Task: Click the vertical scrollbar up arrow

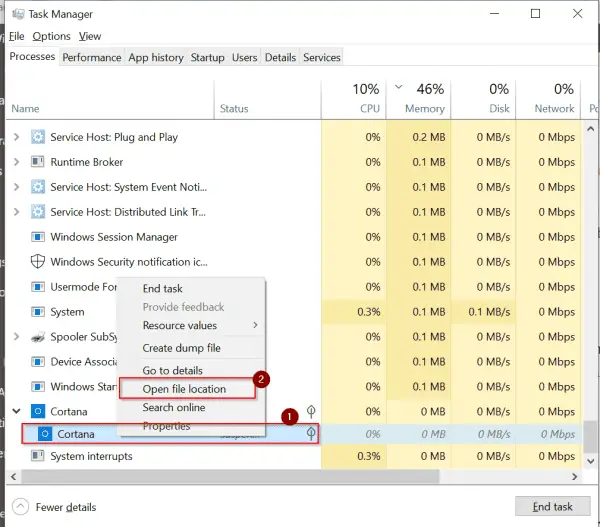Action: (590, 129)
